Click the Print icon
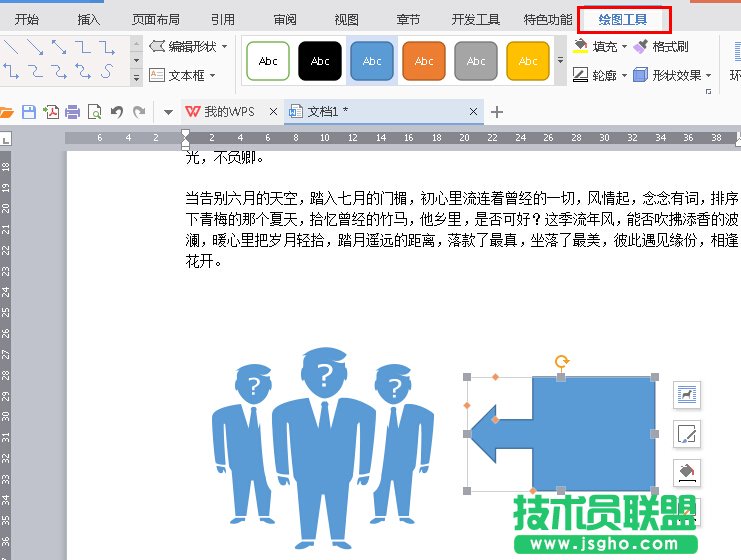 coord(72,111)
